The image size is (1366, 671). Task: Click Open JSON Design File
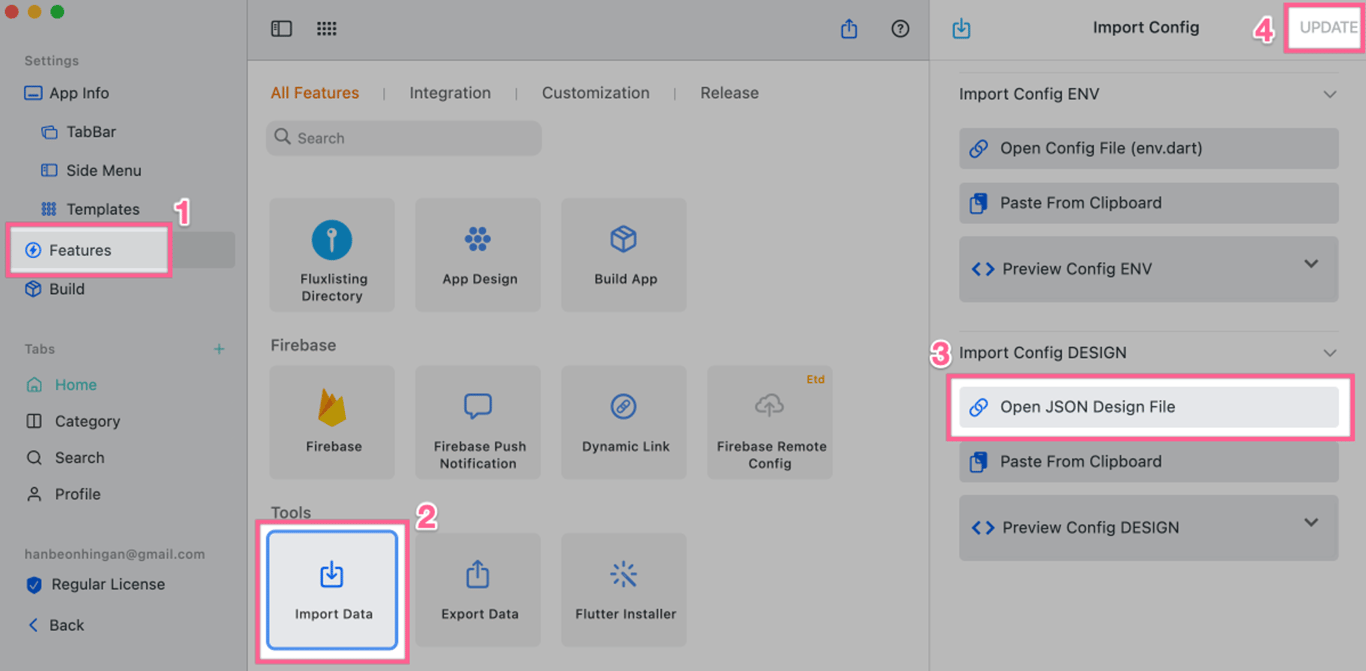coord(1149,407)
